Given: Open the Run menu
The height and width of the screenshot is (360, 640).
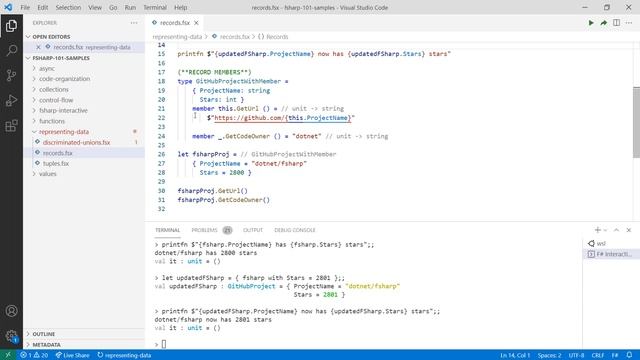Looking at the screenshot, I should click(130, 7).
